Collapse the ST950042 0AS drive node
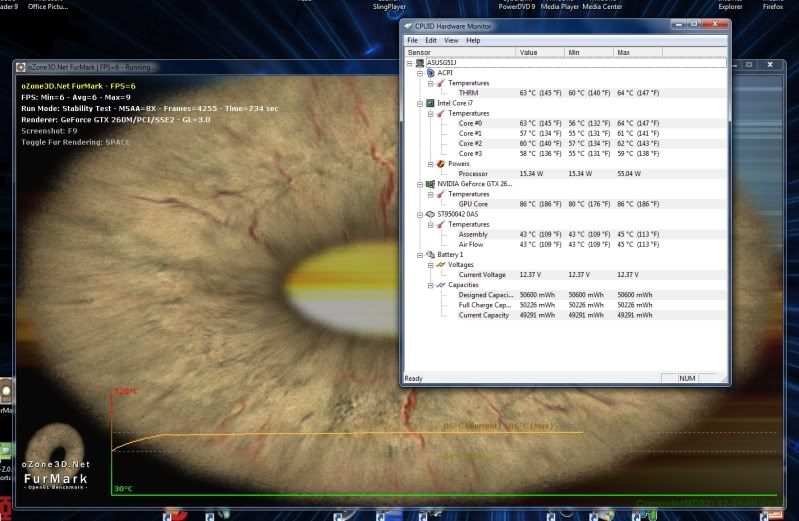This screenshot has height=521, width=799. [x=420, y=215]
